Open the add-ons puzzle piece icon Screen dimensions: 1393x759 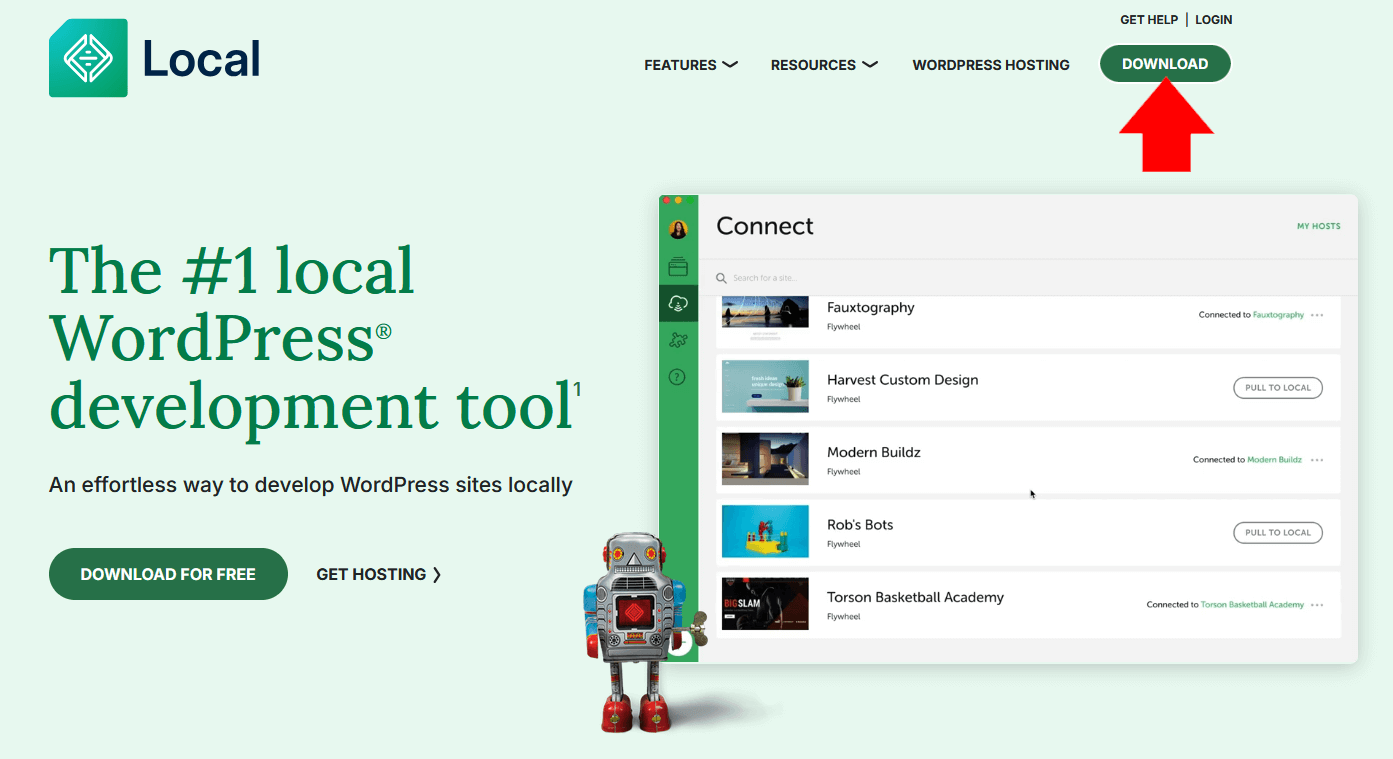pyautogui.click(x=678, y=340)
